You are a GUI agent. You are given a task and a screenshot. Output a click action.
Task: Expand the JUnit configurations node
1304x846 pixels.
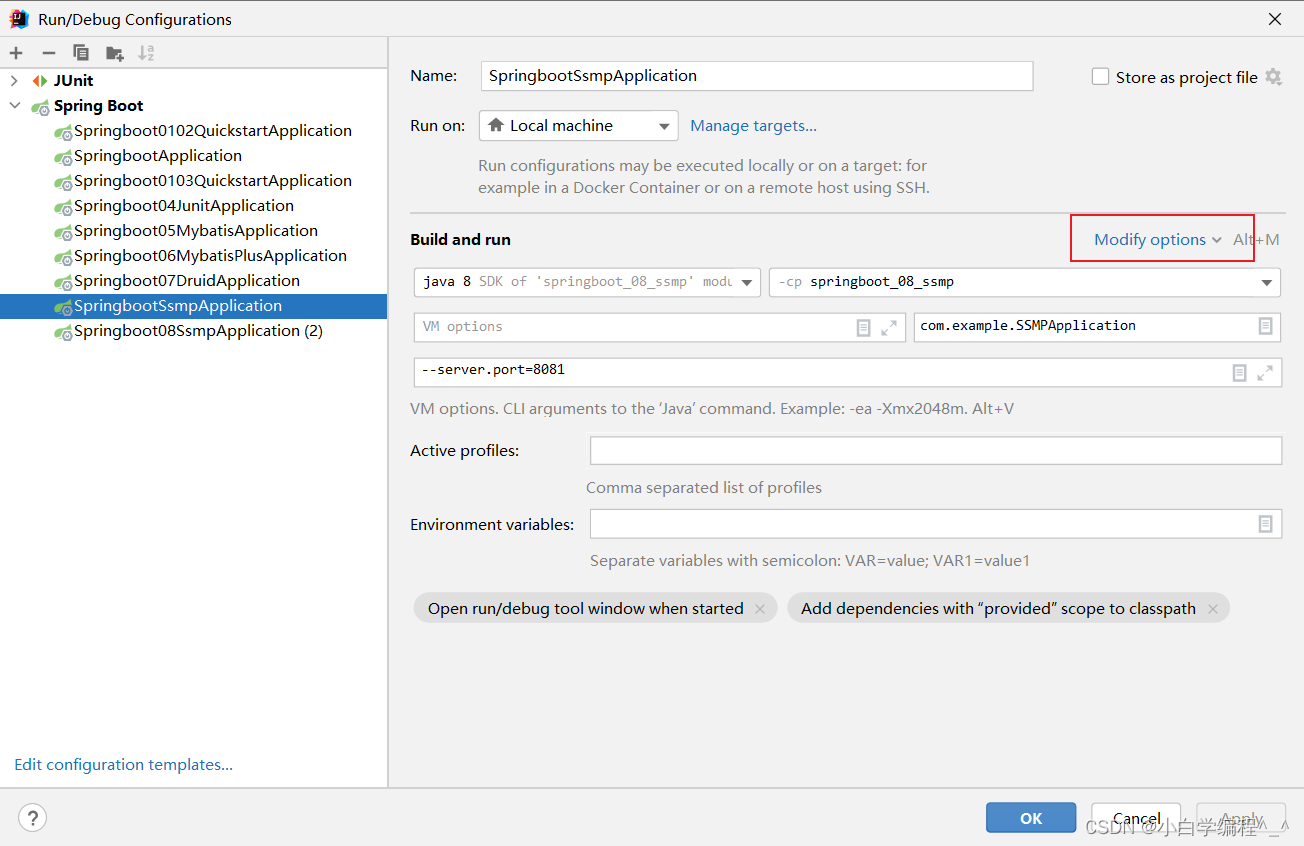click(14, 81)
